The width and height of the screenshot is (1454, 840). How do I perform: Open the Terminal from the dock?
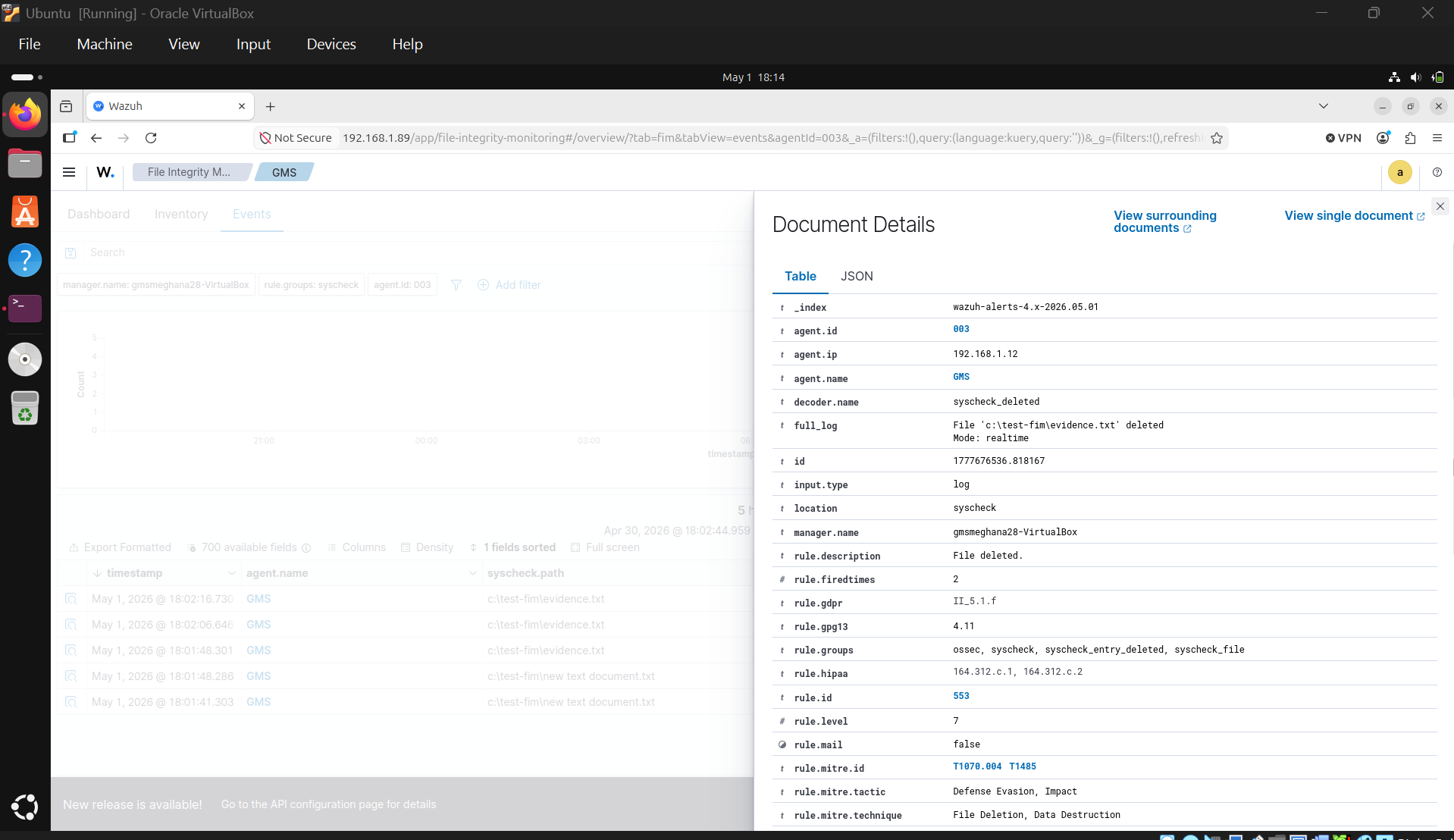point(25,309)
